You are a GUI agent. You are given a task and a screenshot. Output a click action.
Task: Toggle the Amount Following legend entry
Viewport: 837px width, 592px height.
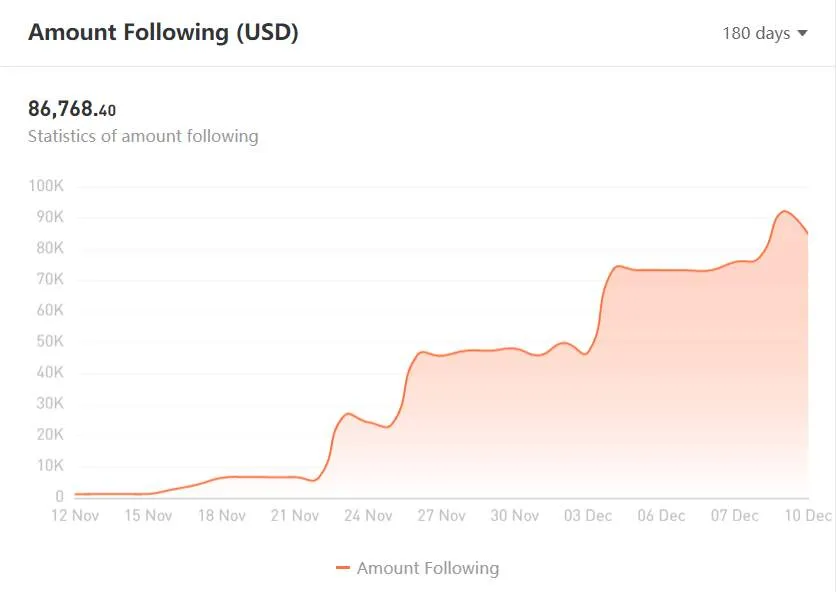(x=417, y=568)
